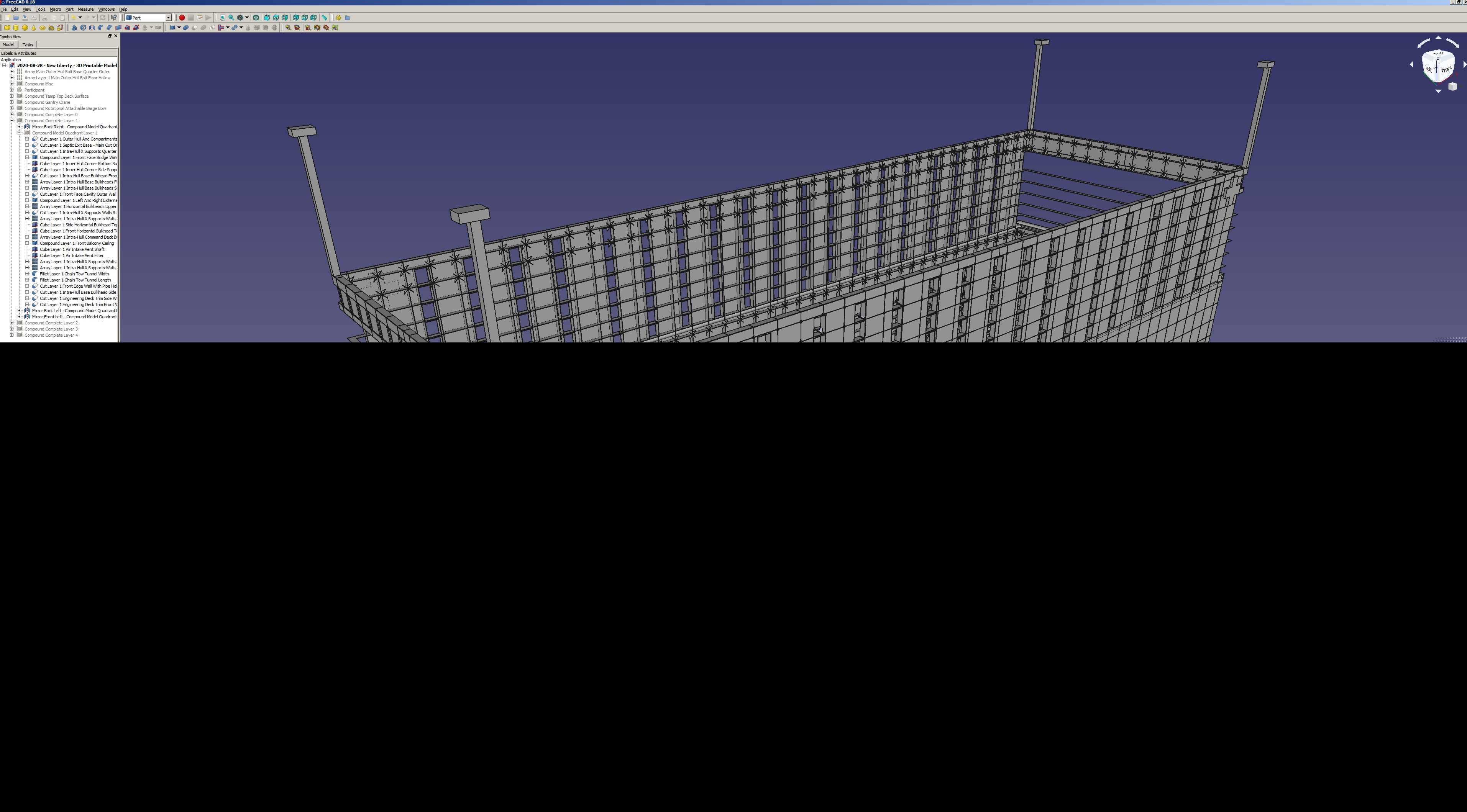Select the Chamfer tool icon

109,27
